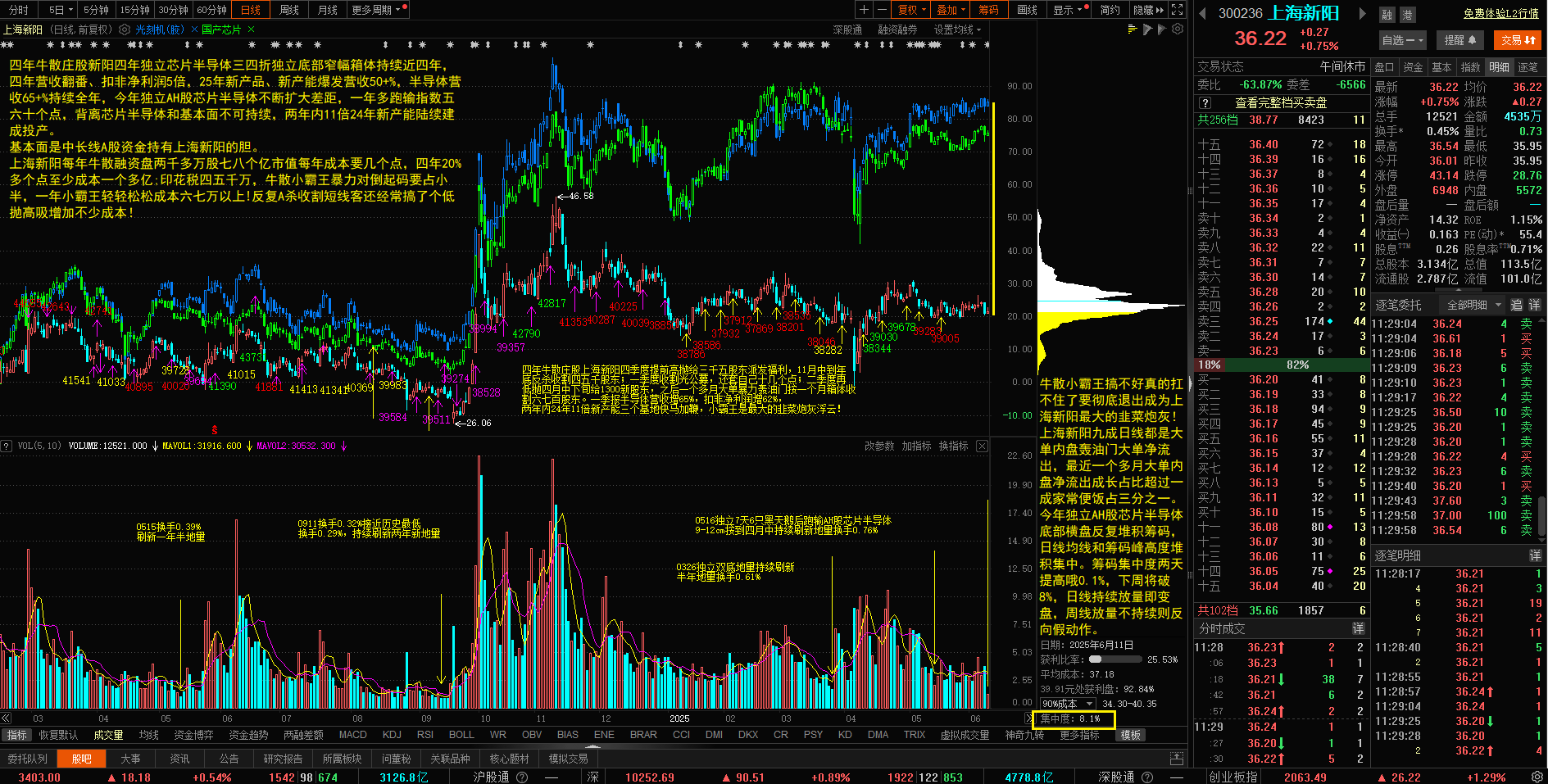Open 自选 watchlist dropdown
Screen dimensions: 1548x784
(1403, 40)
